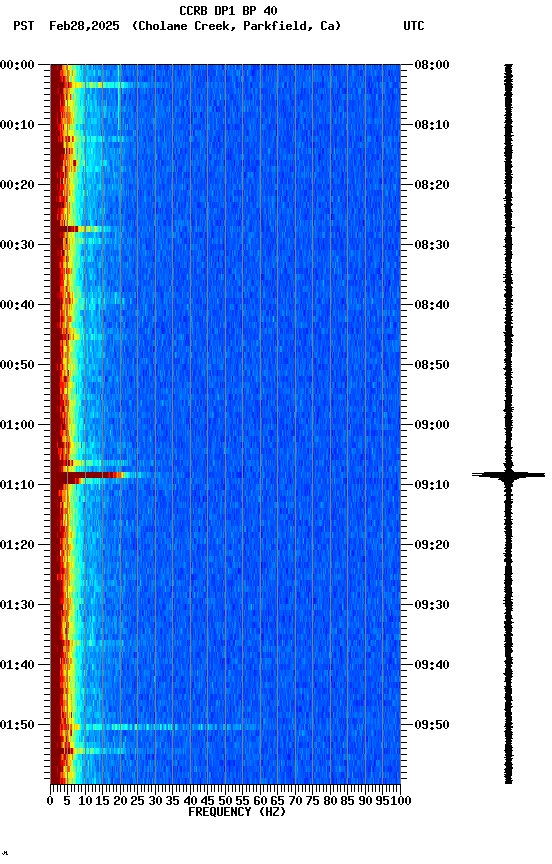Click the 01:40 PST time label
Viewport: 552px width, 864px height.
pos(17,665)
